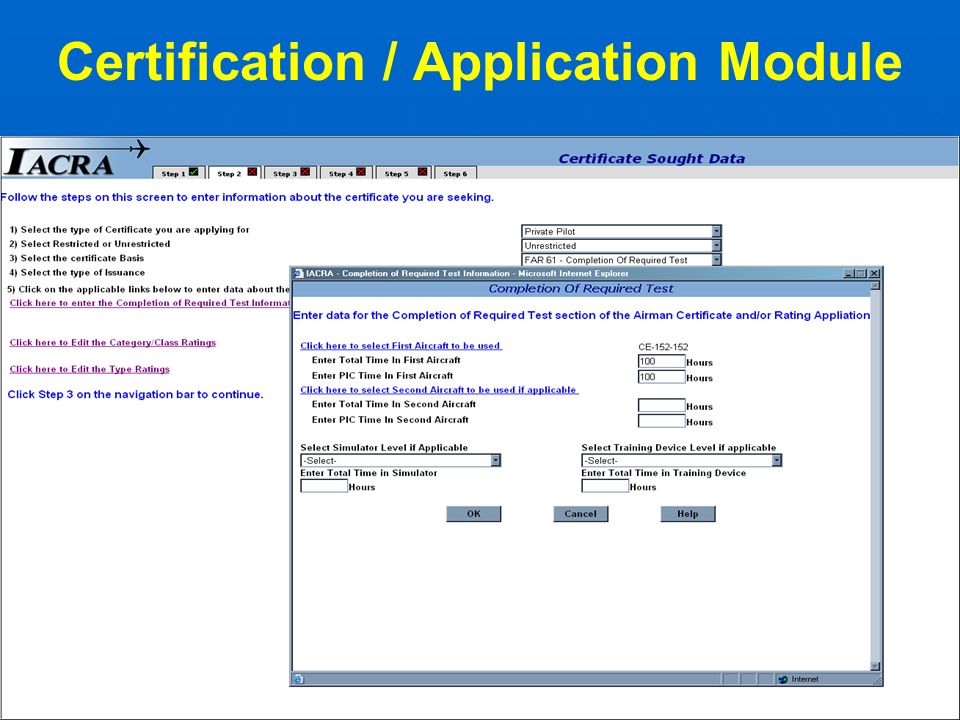Click the Internet zone globe icon
Image resolution: width=960 pixels, height=720 pixels.
point(782,679)
